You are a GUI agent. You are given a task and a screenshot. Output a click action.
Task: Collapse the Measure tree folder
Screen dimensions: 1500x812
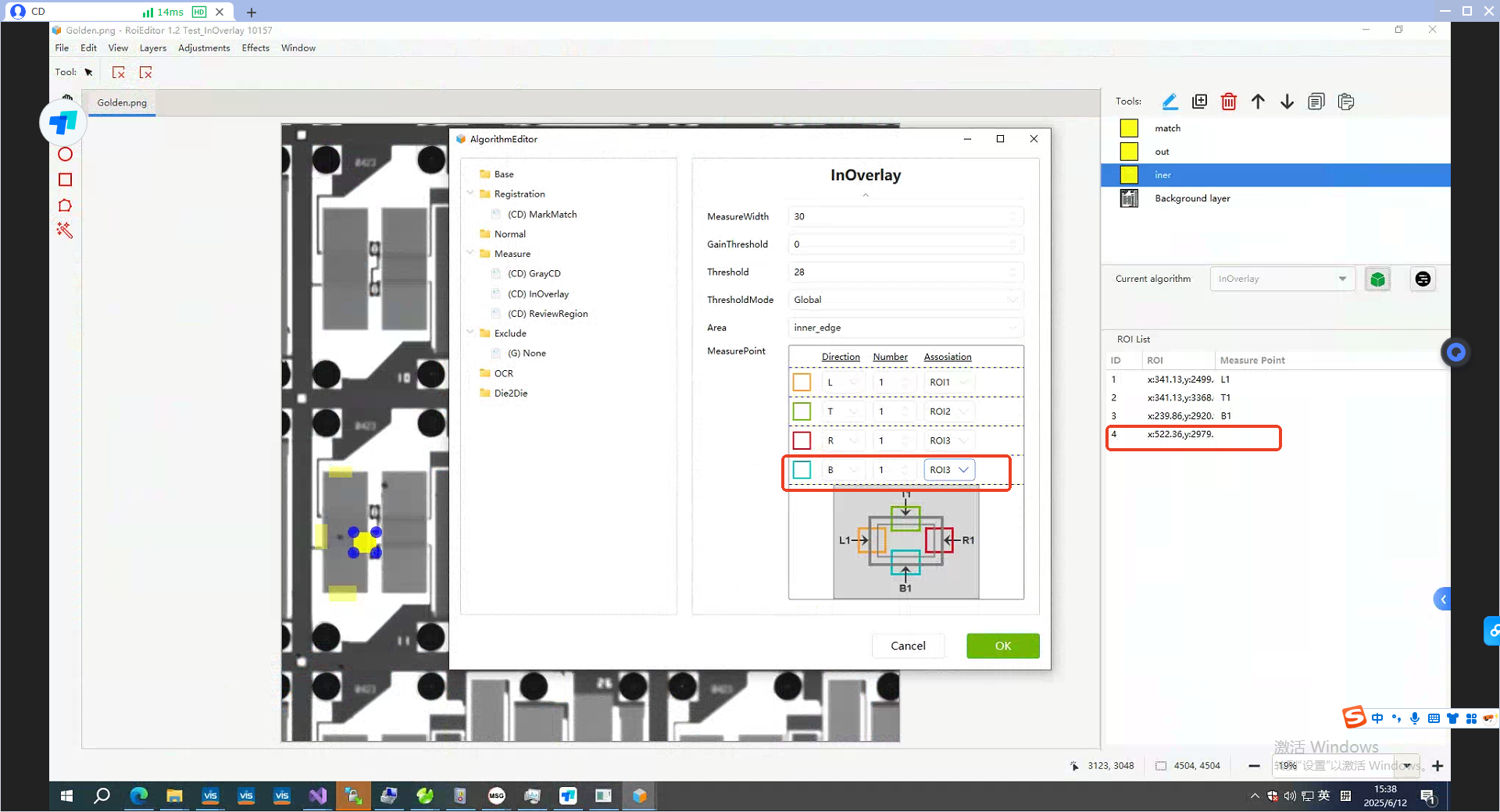(470, 253)
